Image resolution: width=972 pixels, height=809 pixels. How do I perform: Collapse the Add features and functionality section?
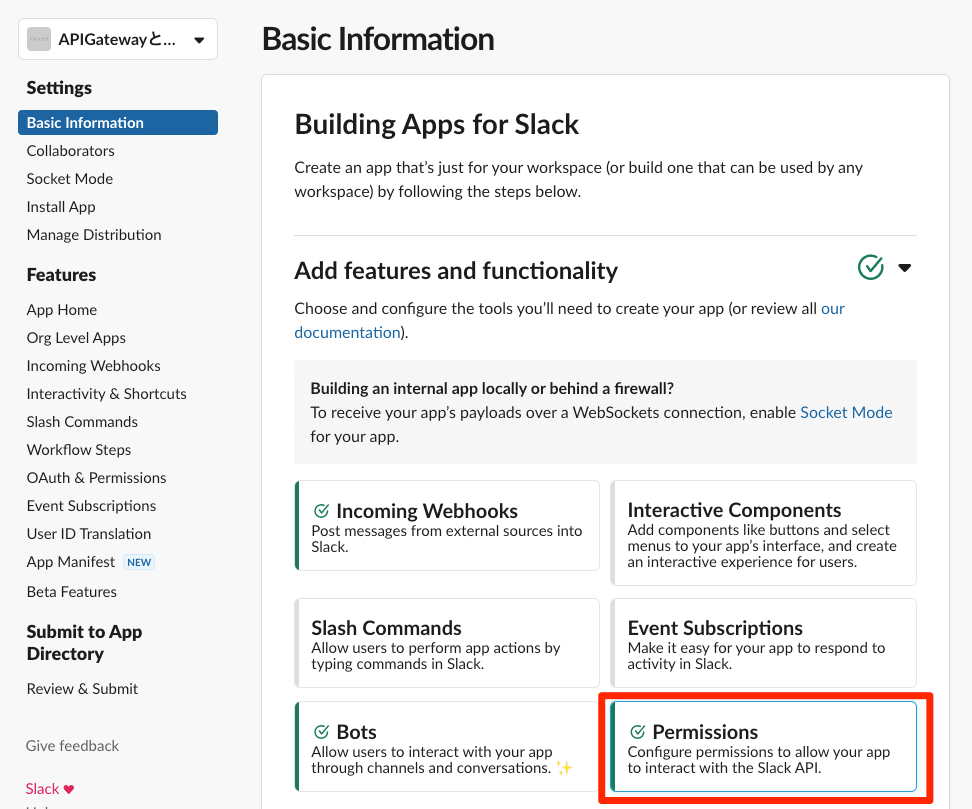905,268
